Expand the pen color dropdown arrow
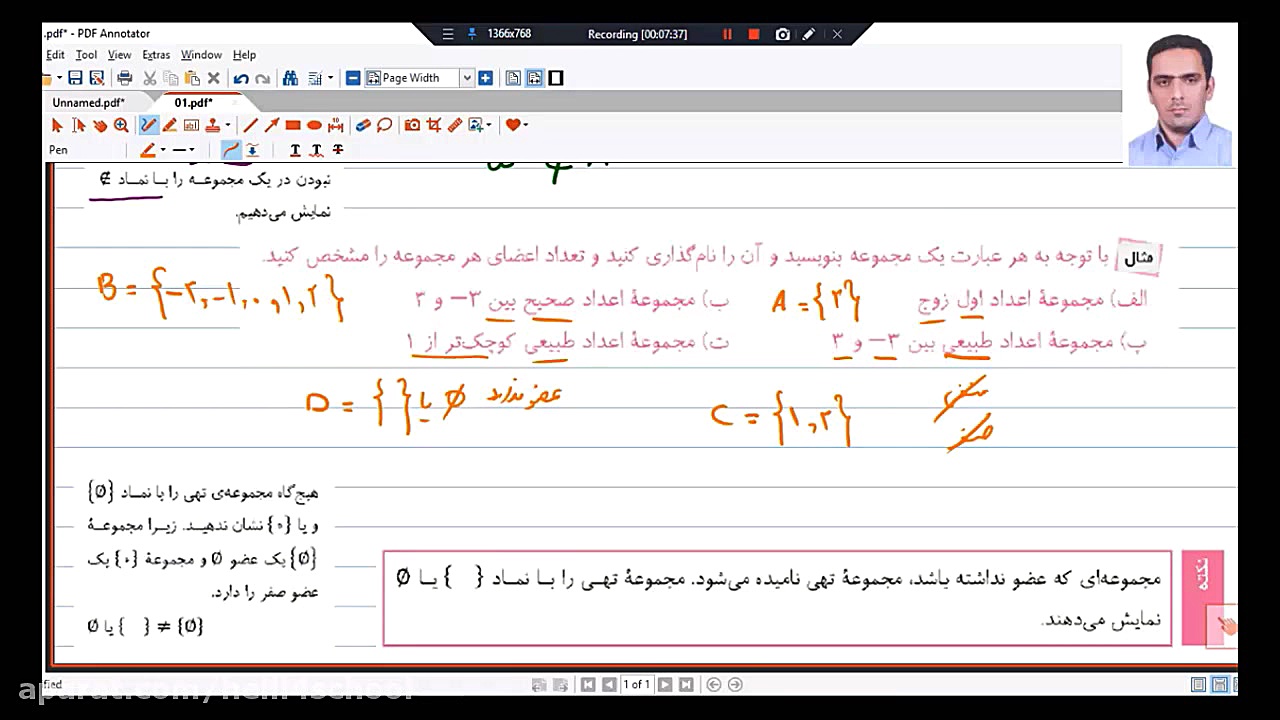 tap(163, 150)
